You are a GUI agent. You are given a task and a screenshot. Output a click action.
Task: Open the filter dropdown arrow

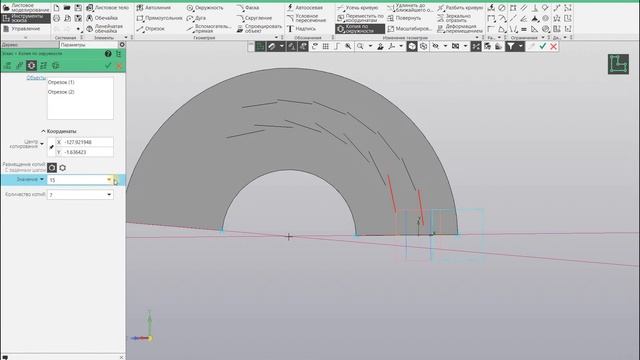520,47
